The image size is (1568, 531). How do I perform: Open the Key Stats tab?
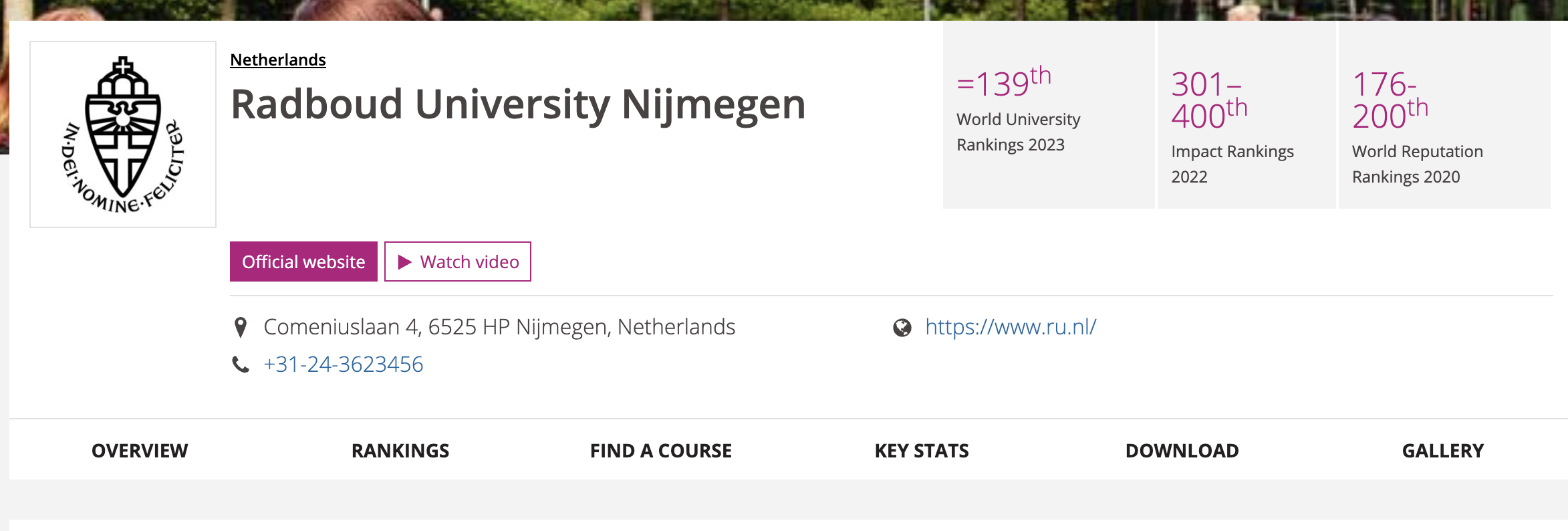(x=922, y=451)
